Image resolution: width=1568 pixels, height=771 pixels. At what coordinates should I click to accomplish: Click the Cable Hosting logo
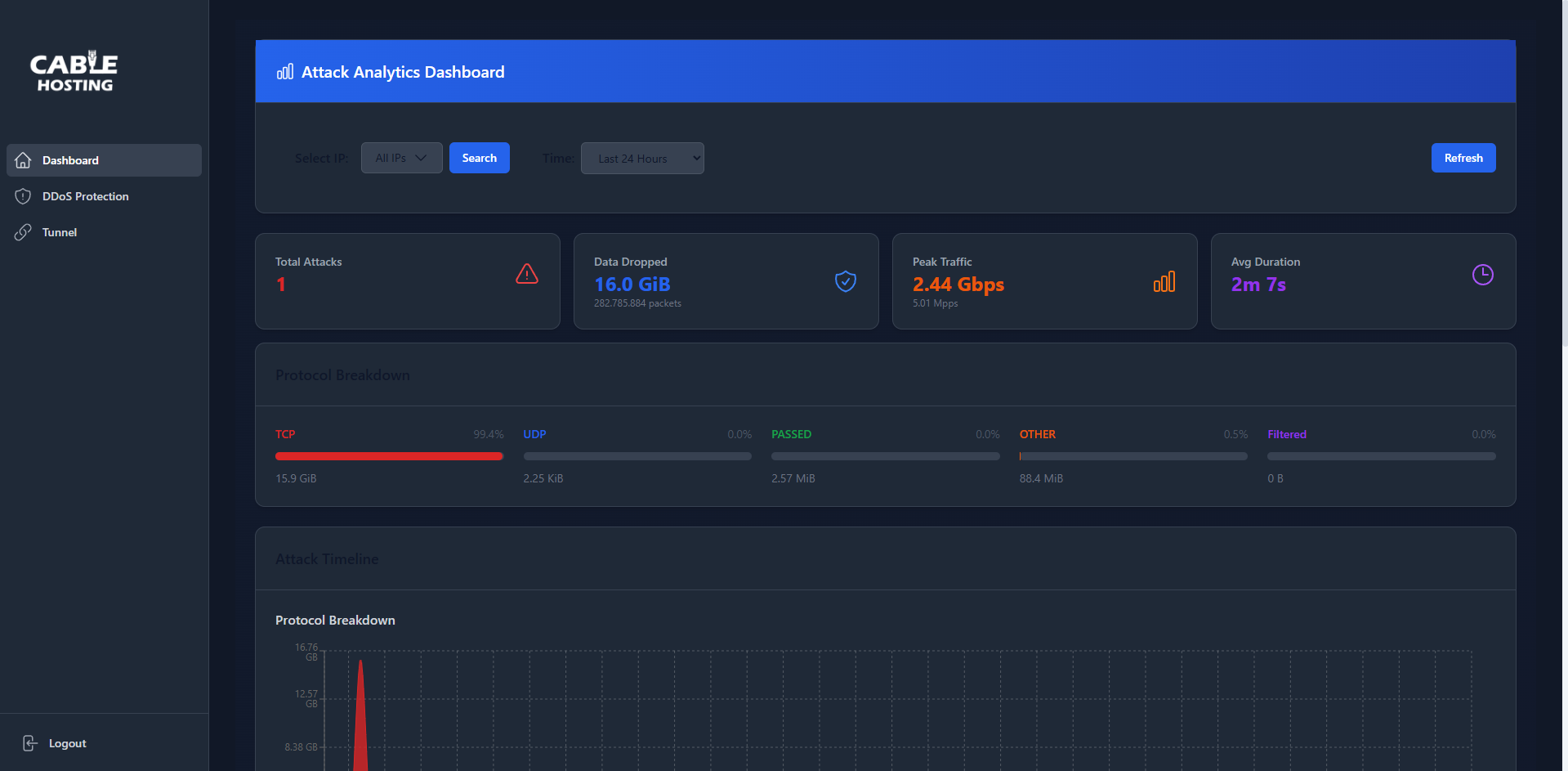pyautogui.click(x=74, y=71)
